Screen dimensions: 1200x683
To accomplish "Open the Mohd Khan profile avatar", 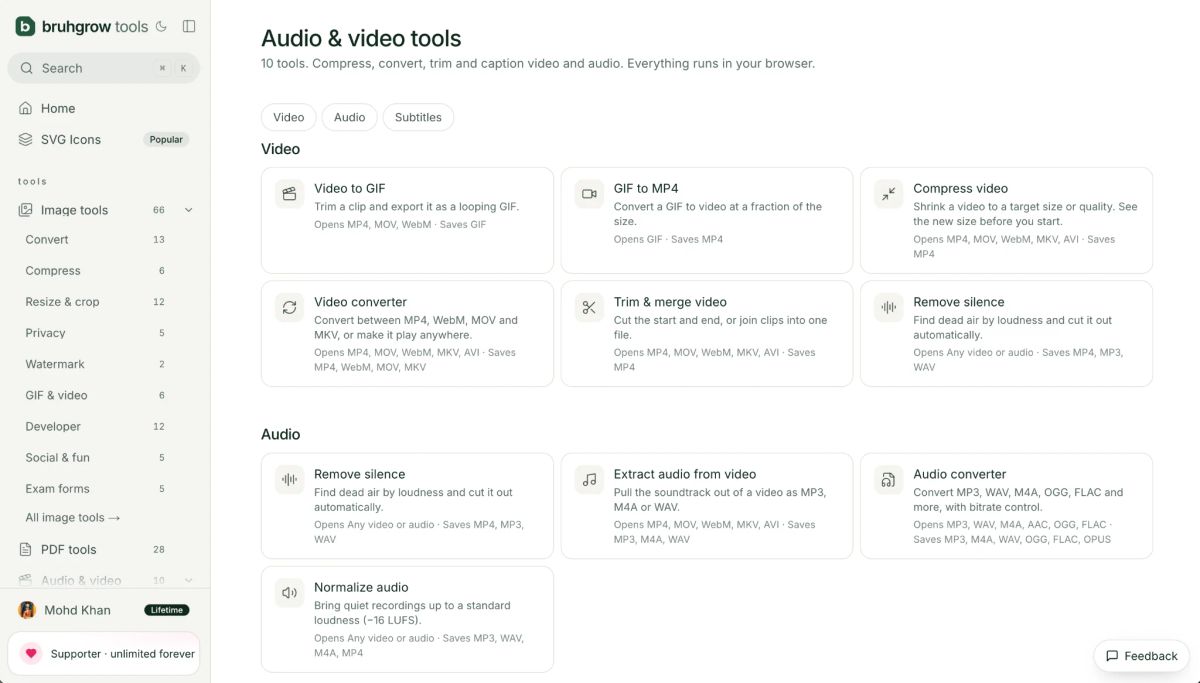I will click(x=27, y=610).
